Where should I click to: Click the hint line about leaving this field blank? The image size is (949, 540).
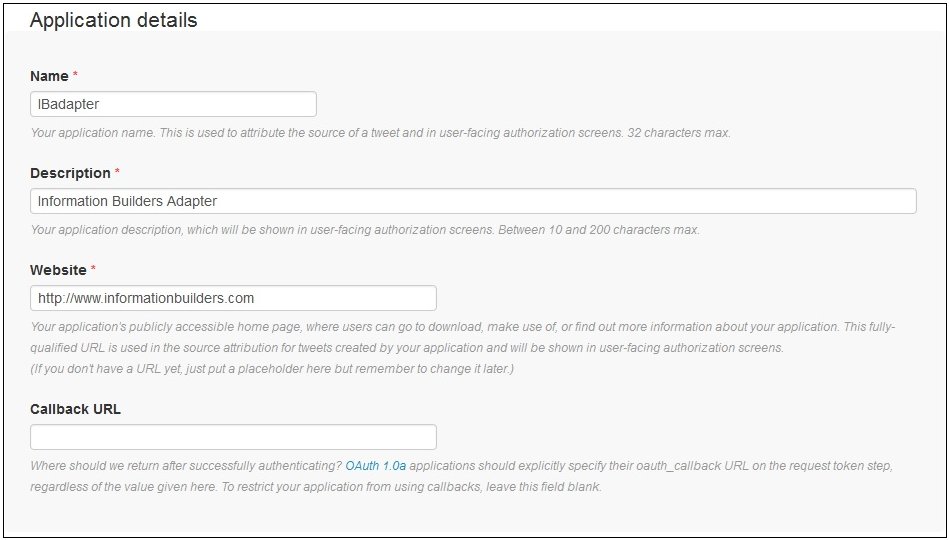pos(316,487)
